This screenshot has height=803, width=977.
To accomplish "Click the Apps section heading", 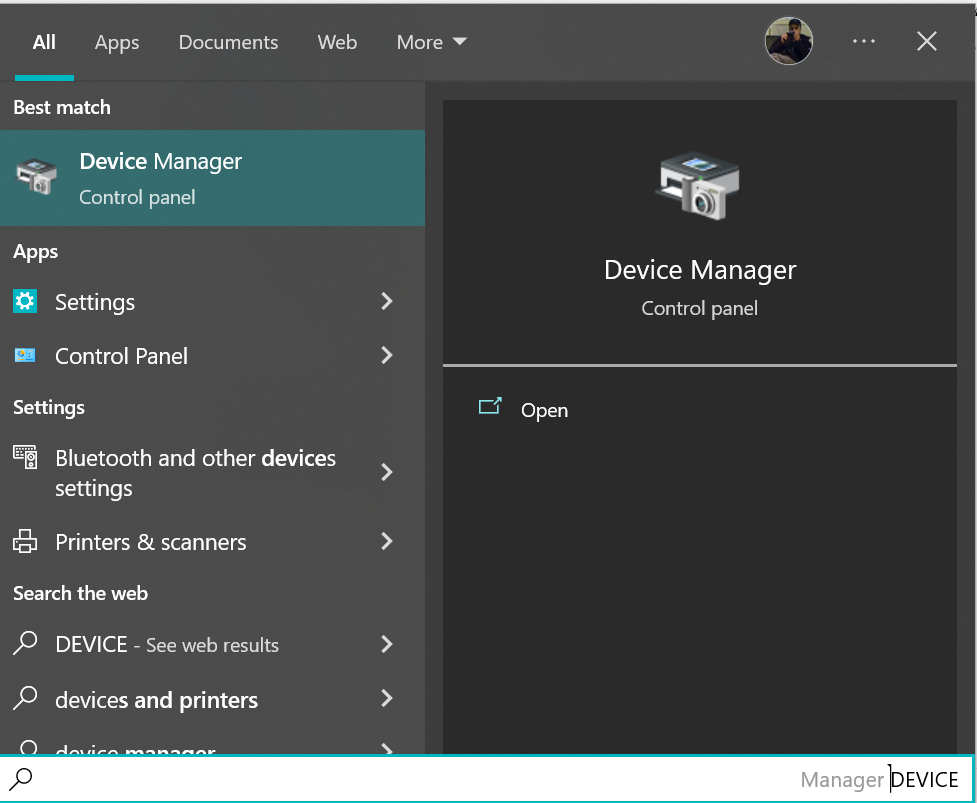I will pyautogui.click(x=36, y=252).
